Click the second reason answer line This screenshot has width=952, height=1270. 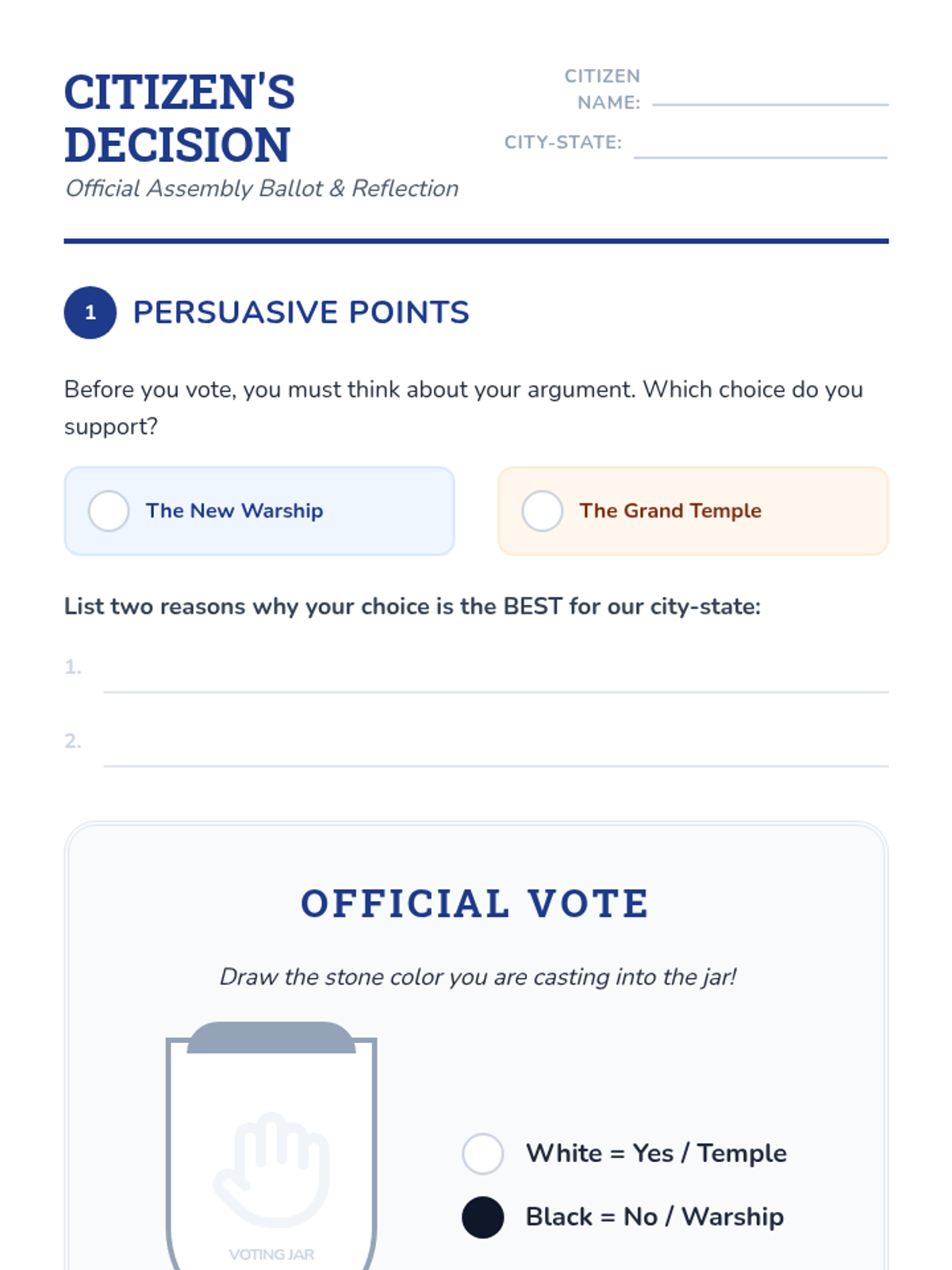[496, 756]
